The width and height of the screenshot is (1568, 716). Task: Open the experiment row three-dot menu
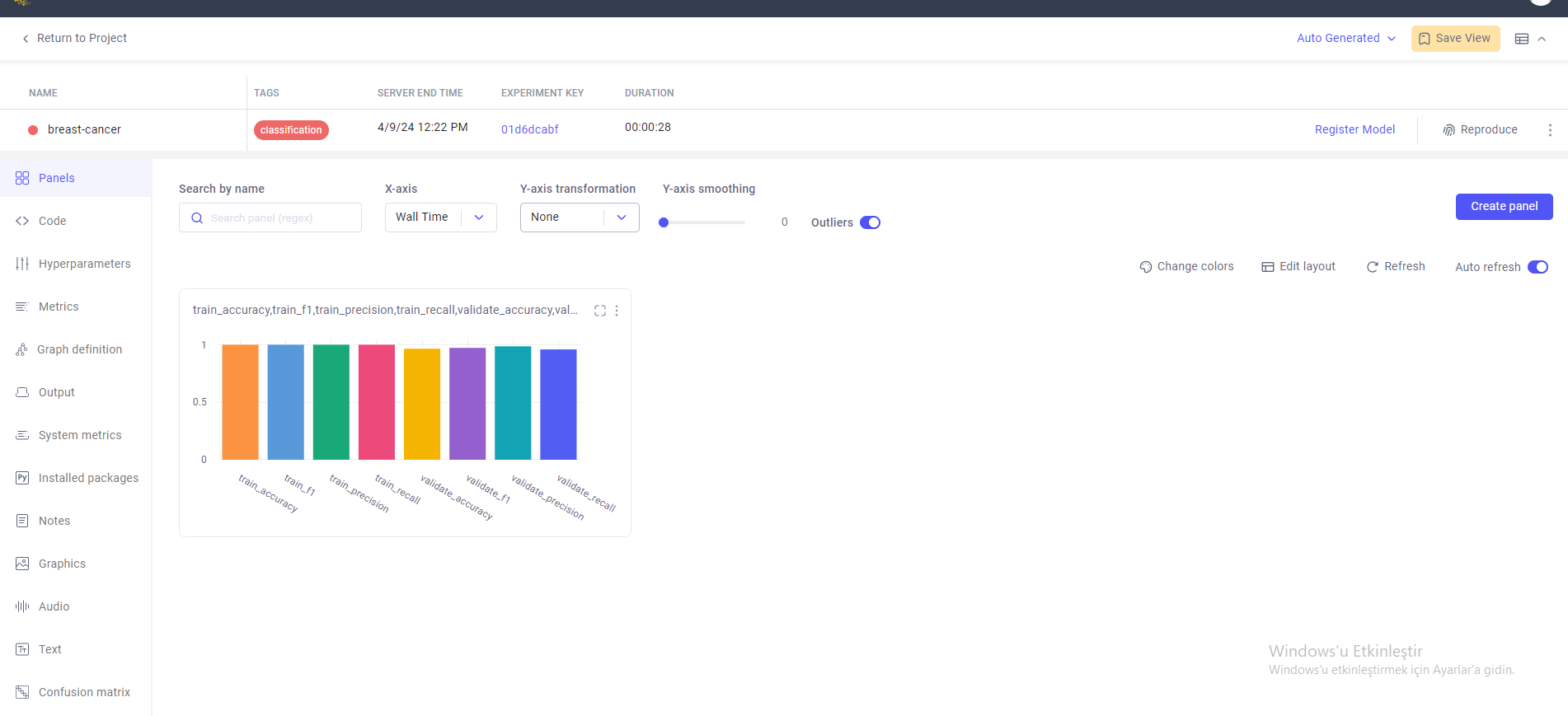tap(1550, 130)
